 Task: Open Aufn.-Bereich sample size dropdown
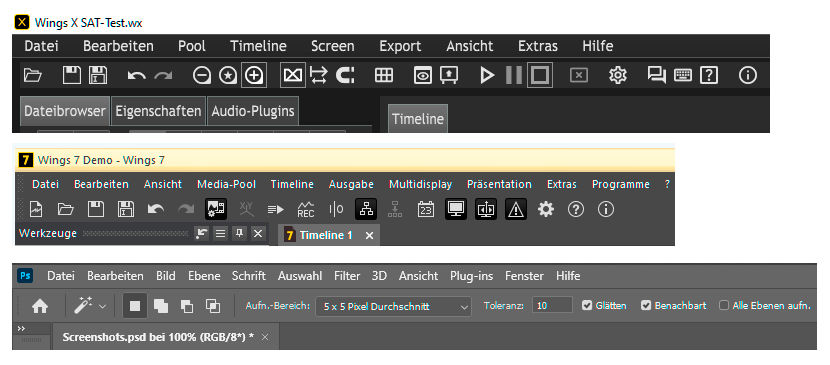(393, 306)
